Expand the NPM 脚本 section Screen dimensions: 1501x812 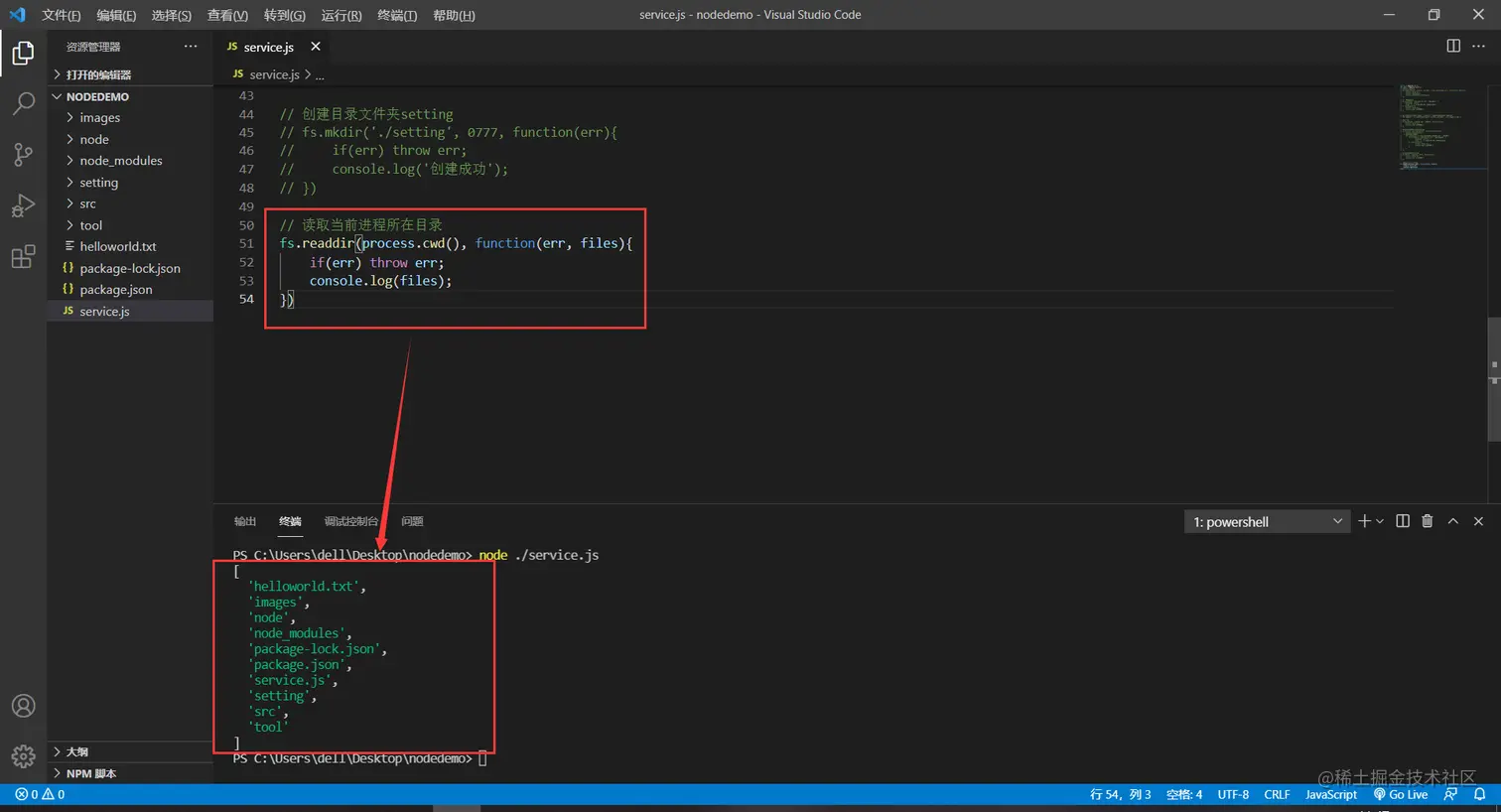130,773
